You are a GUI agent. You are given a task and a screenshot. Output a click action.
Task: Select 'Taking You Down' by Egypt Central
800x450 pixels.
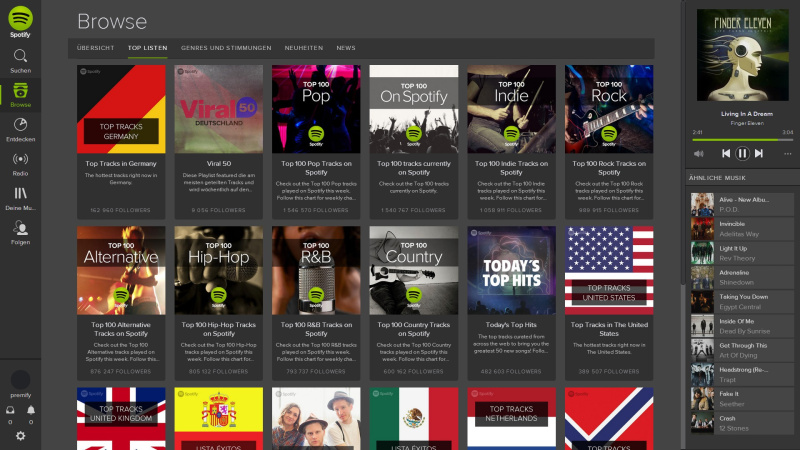(742, 302)
